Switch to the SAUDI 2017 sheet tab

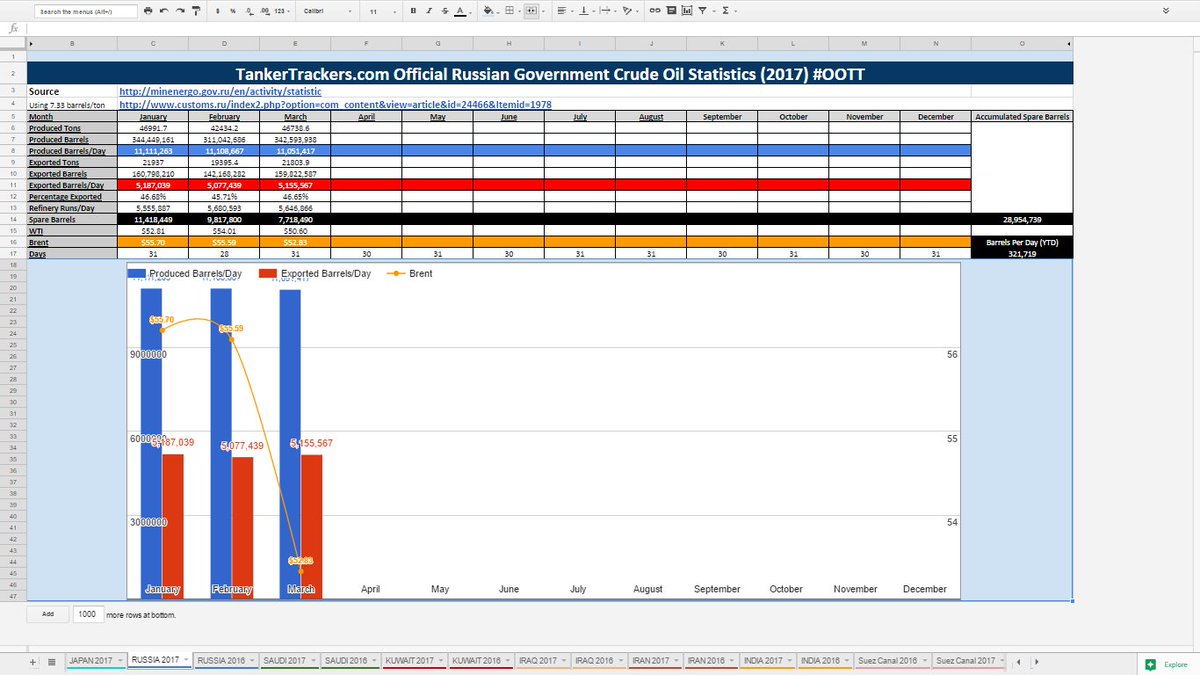(286, 662)
